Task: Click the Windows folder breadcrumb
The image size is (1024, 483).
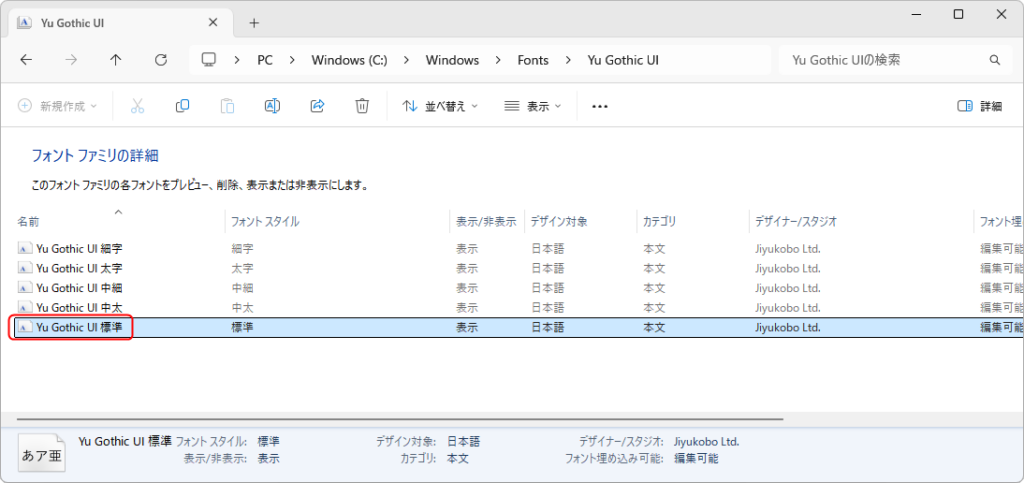Action: (x=452, y=60)
